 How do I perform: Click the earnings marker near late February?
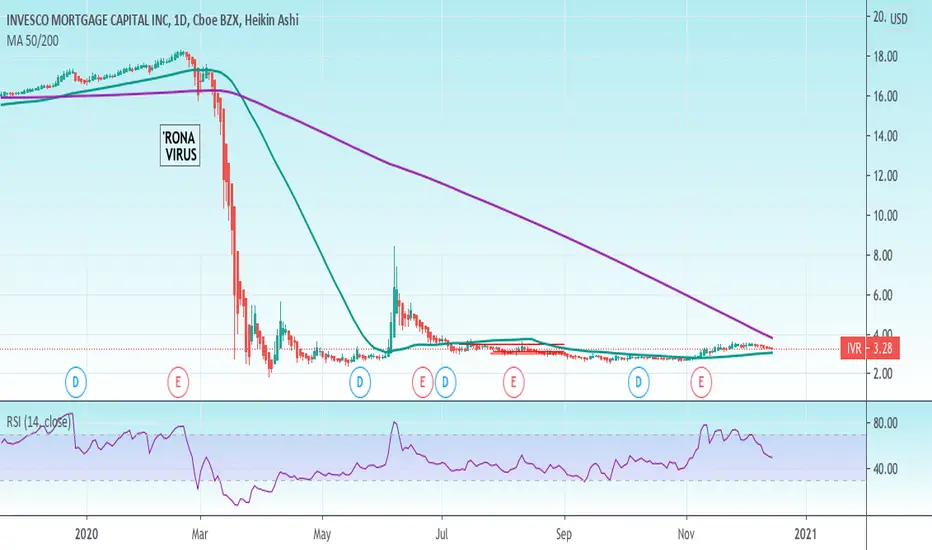click(178, 383)
